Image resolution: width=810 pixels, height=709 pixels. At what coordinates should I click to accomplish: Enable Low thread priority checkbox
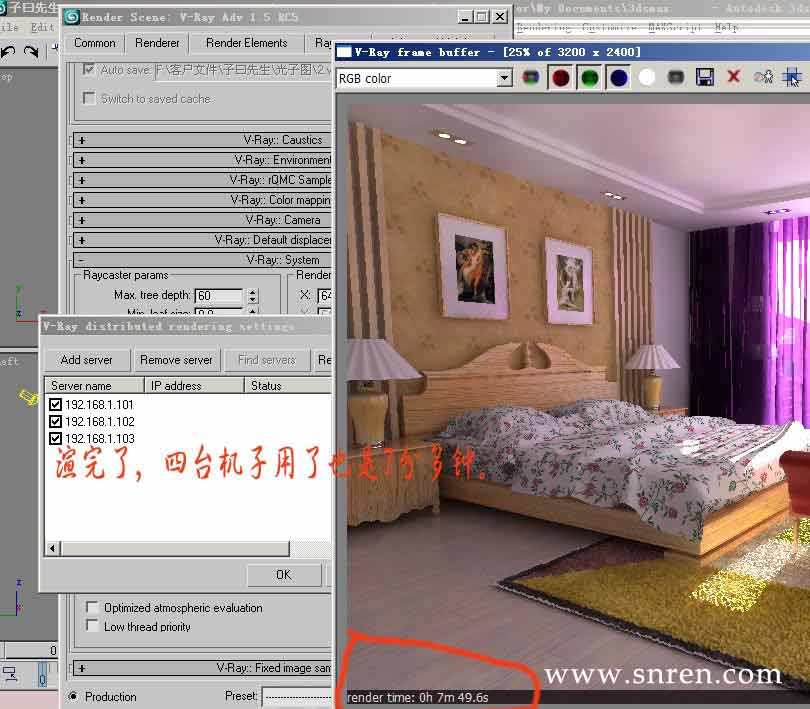click(x=92, y=626)
